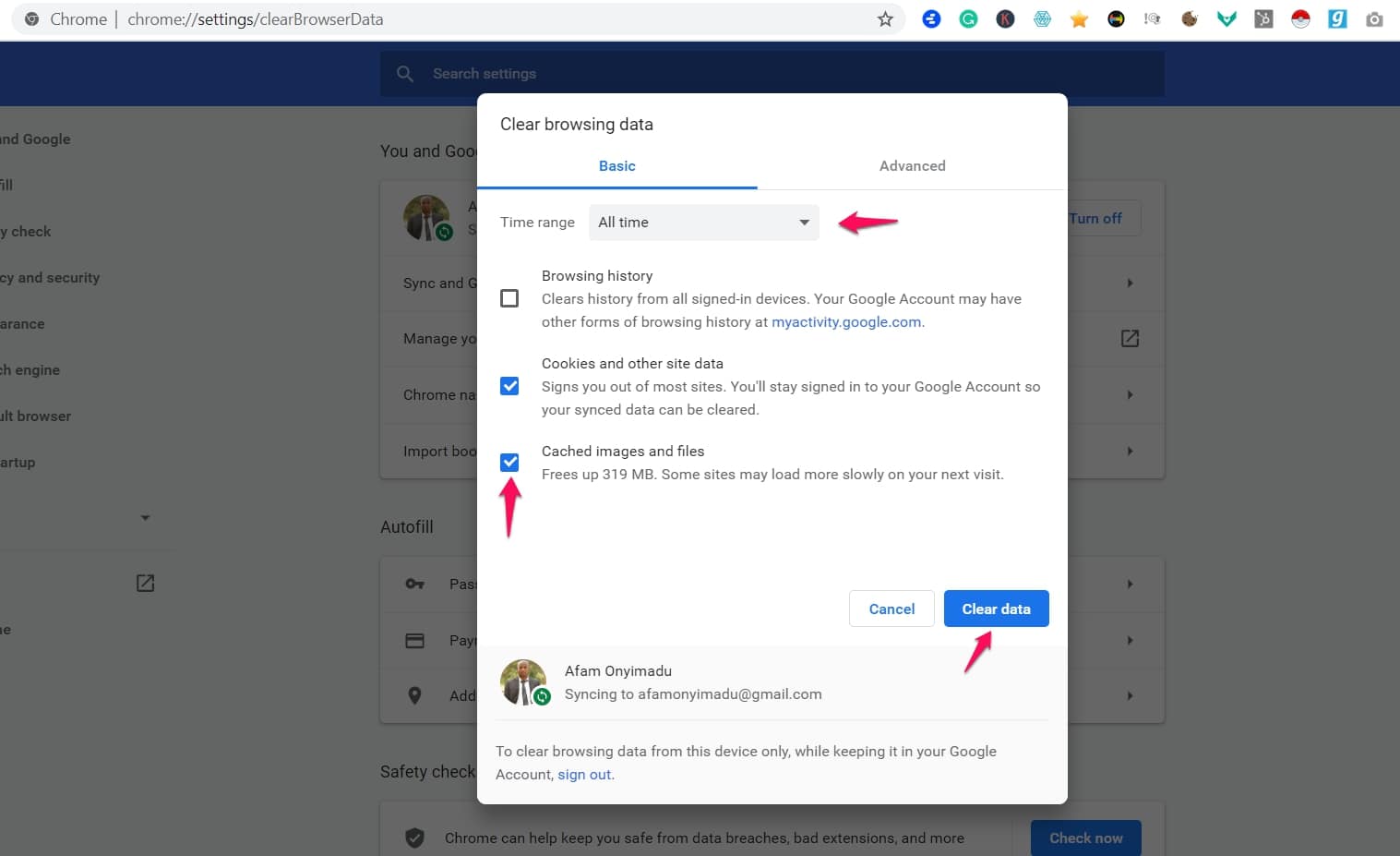Open the myactivity.google.com link
Screen dimensions: 1400x856
(846, 322)
